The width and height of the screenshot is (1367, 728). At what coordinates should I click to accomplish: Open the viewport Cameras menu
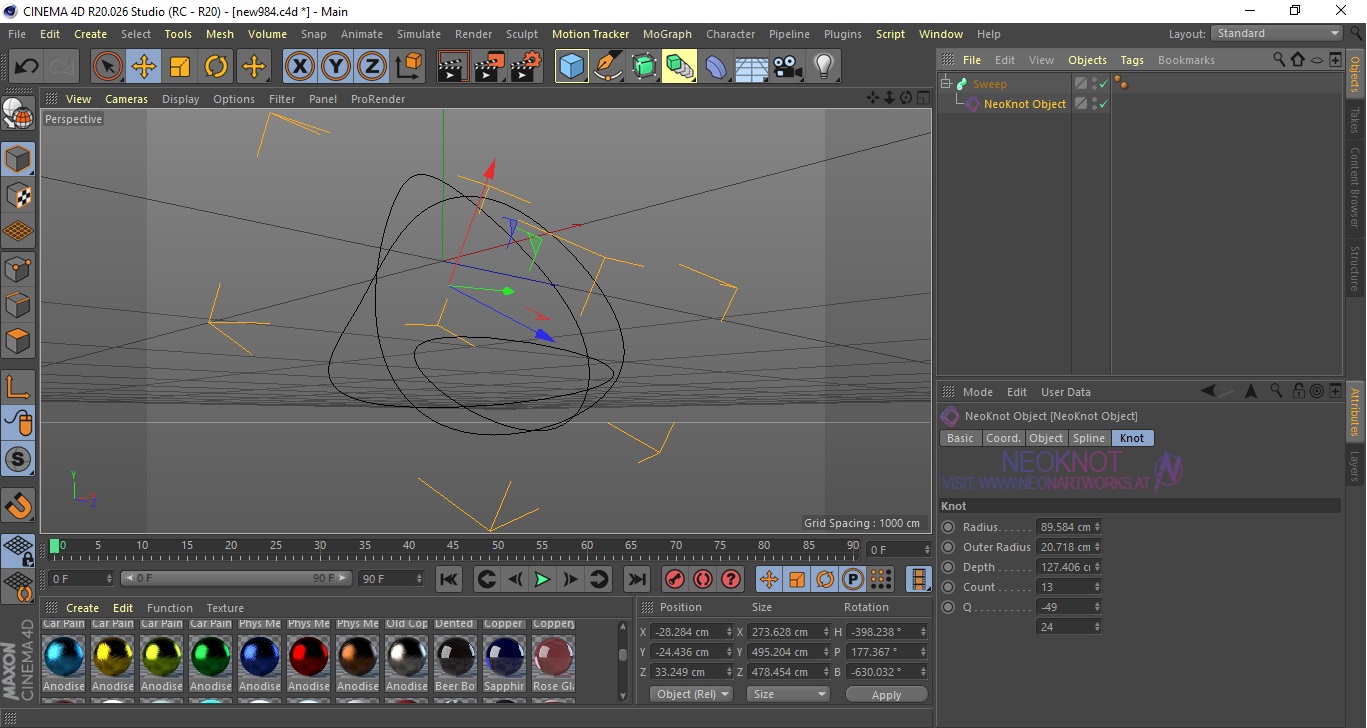click(126, 99)
